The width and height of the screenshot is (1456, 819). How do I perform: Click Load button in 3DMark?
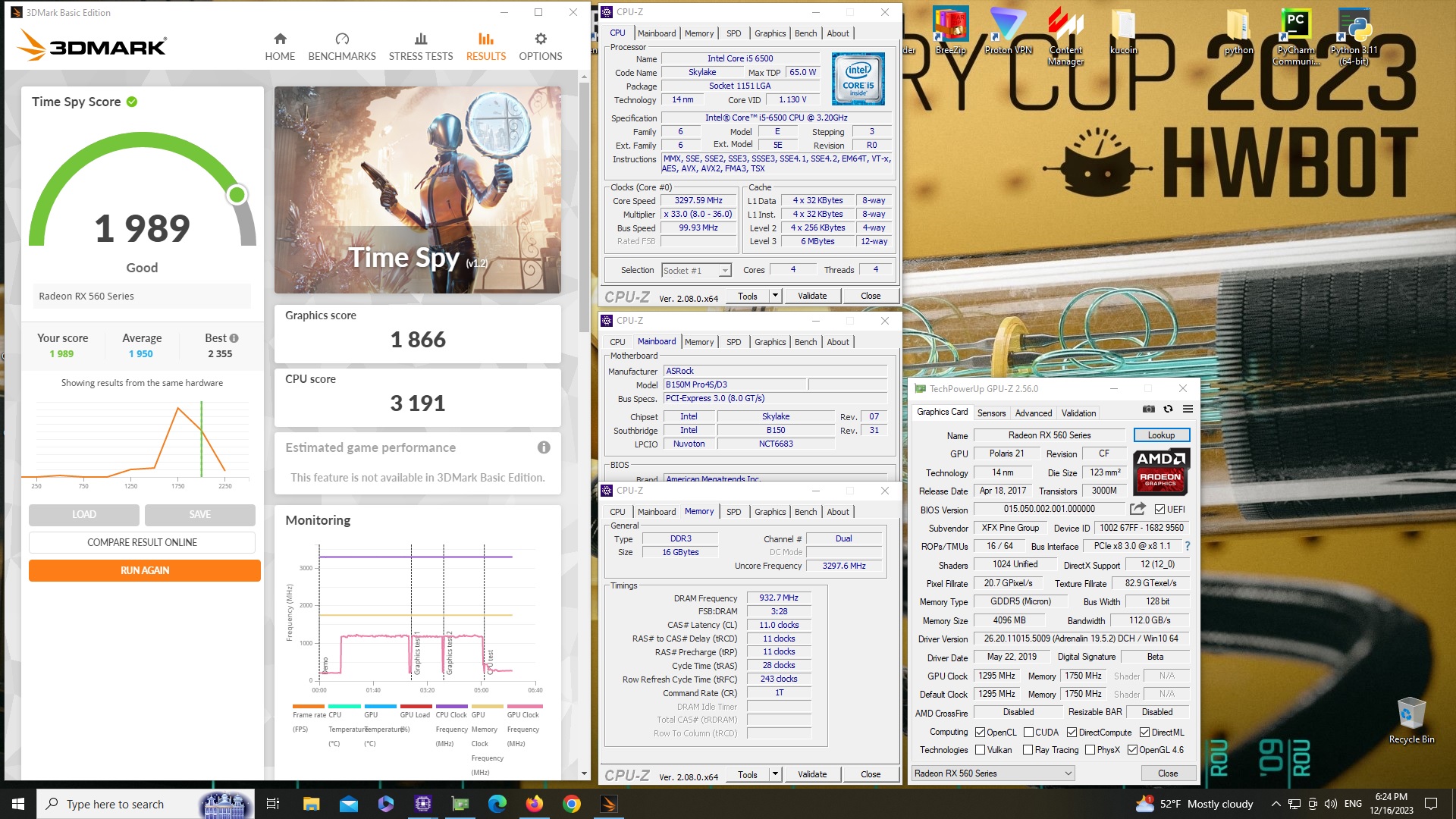(84, 514)
